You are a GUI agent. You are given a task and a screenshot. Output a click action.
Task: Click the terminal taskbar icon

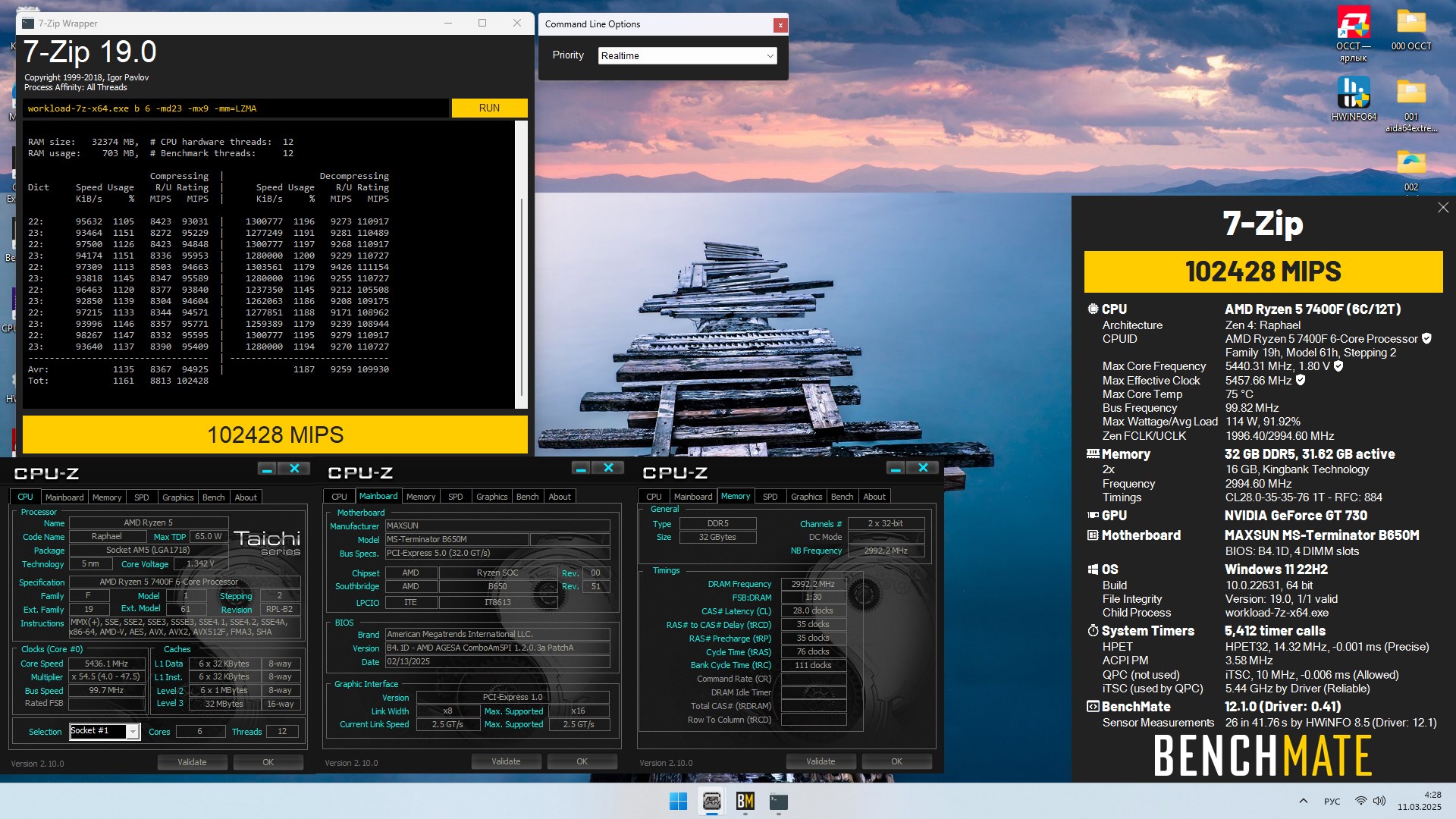pyautogui.click(x=778, y=801)
